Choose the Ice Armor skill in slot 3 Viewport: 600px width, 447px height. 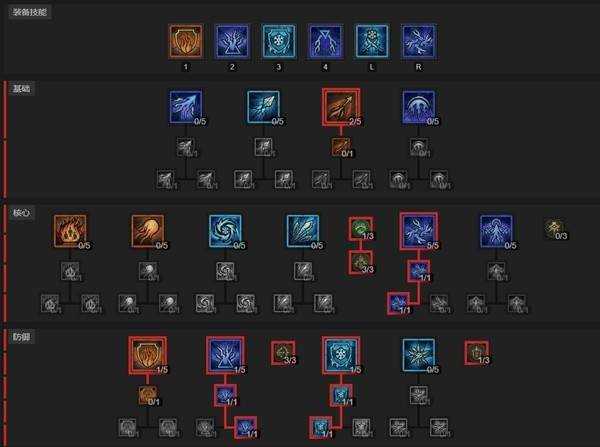coord(279,41)
